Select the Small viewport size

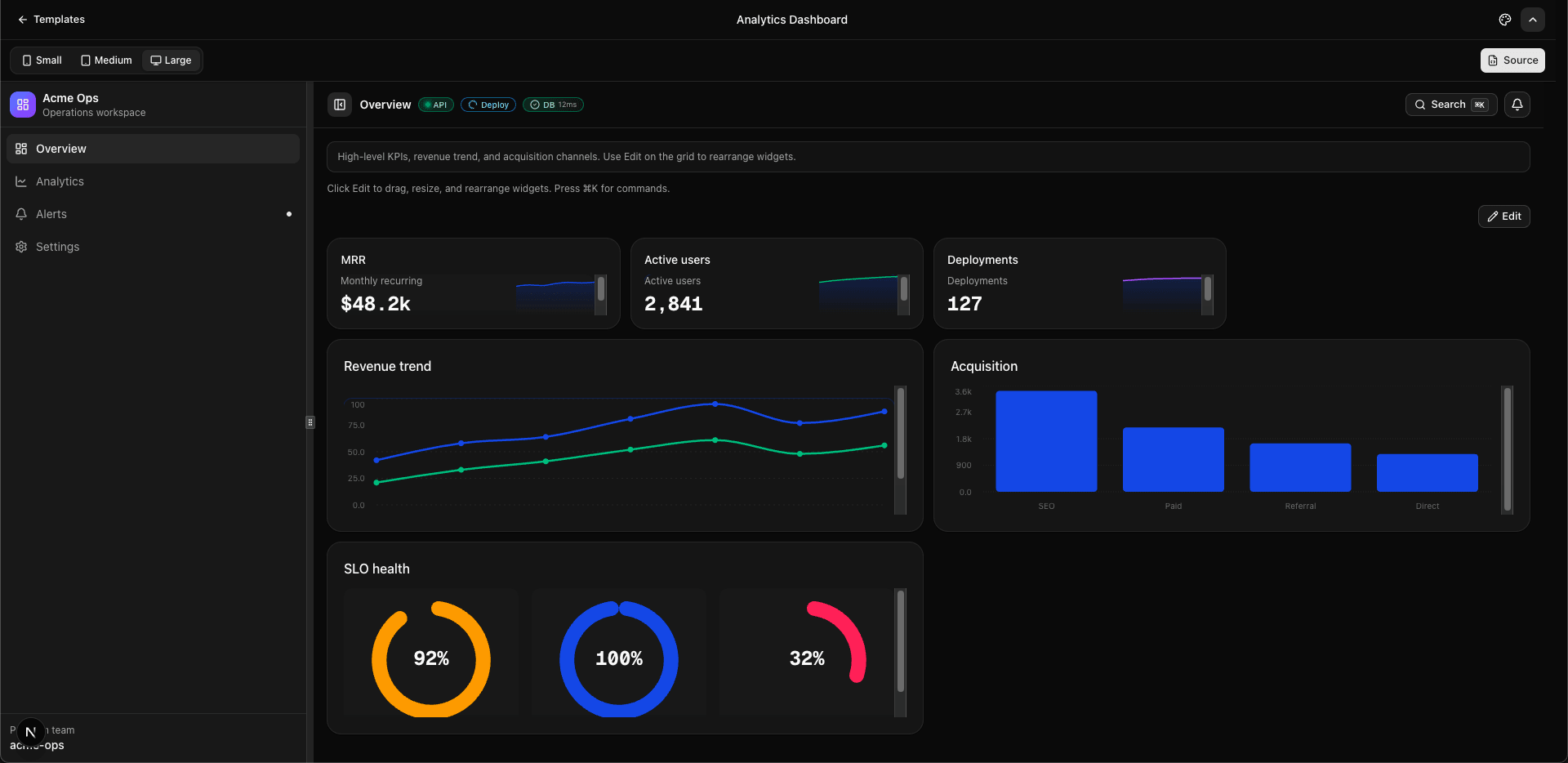[42, 60]
